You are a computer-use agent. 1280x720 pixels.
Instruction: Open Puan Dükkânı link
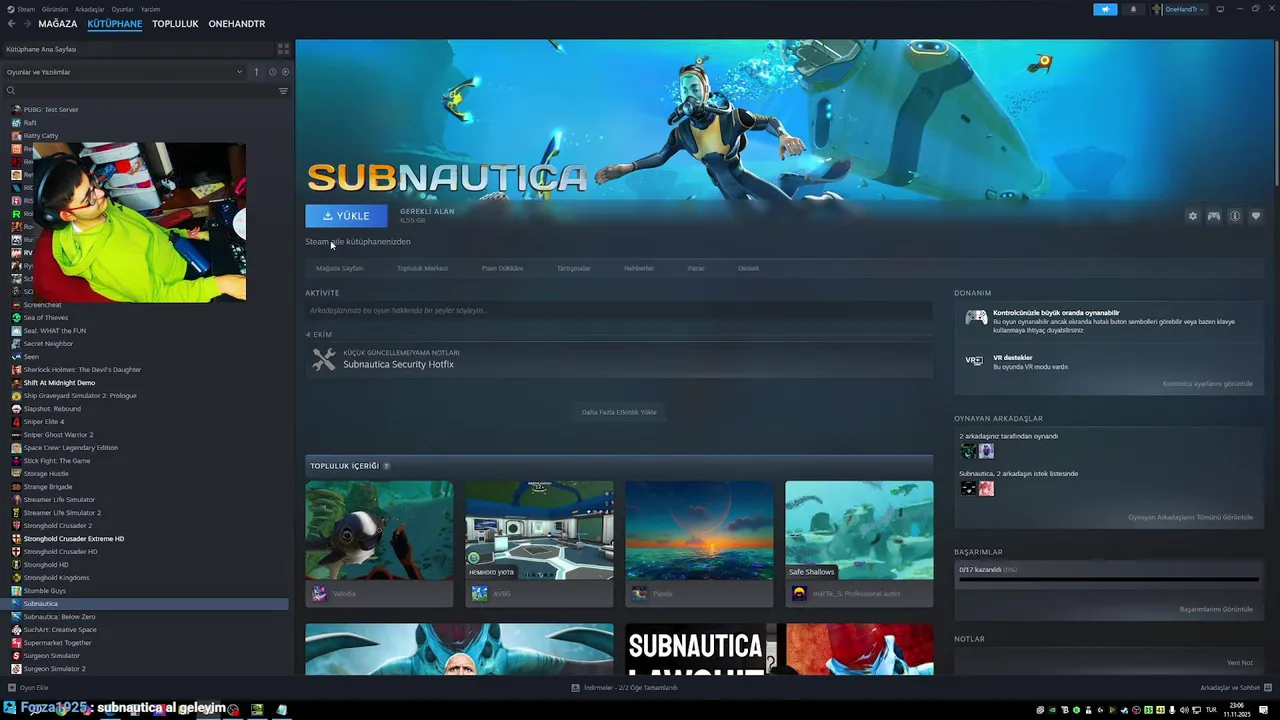(x=502, y=268)
